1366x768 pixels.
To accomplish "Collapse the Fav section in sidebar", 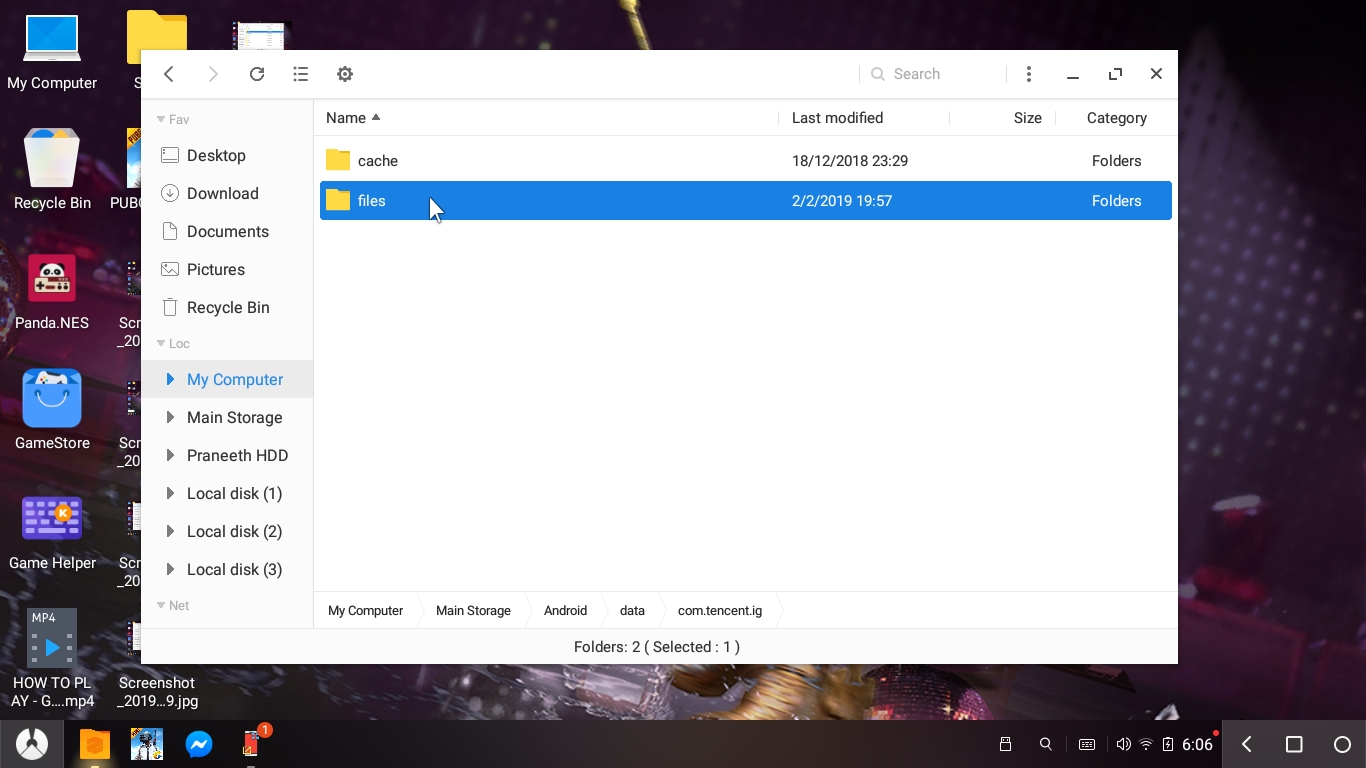I will click(162, 119).
